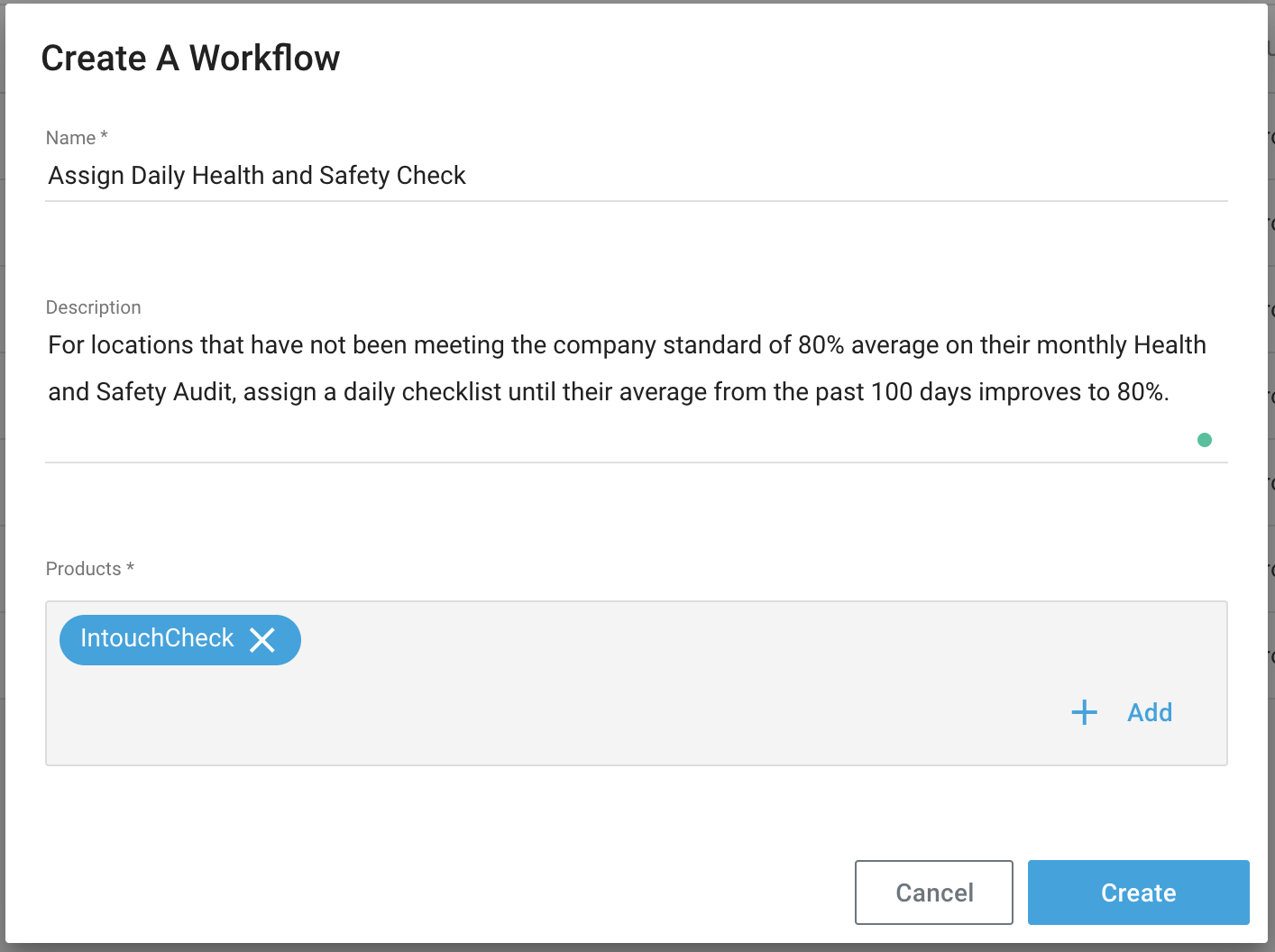Click the empty area of Products box
The width and height of the screenshot is (1275, 952).
point(631,712)
